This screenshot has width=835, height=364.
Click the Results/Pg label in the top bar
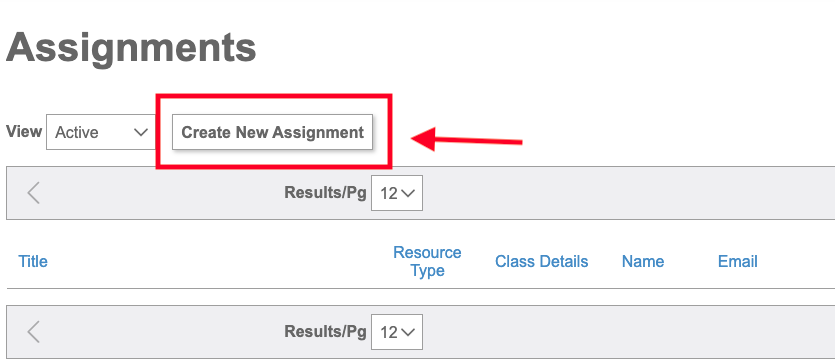pos(325,192)
